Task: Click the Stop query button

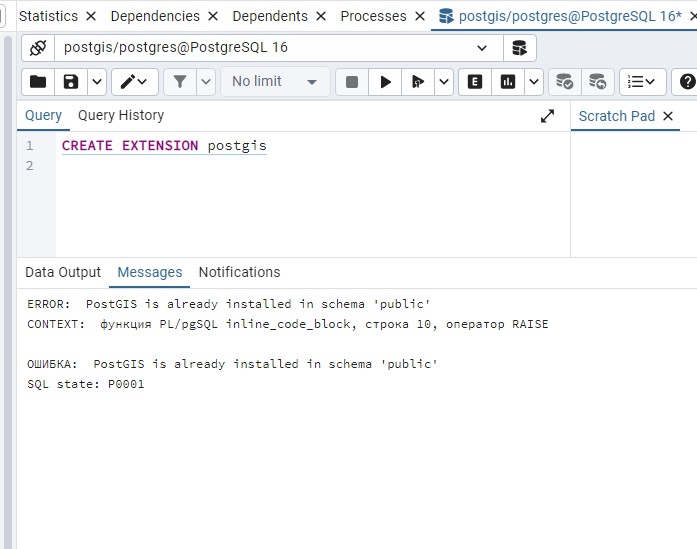Action: (x=352, y=82)
